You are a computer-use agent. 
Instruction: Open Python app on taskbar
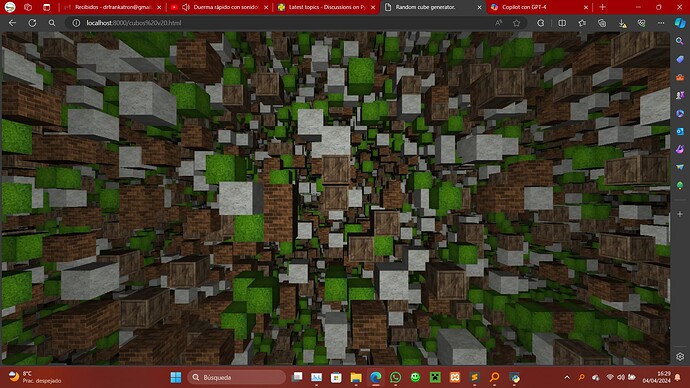pyautogui.click(x=514, y=377)
